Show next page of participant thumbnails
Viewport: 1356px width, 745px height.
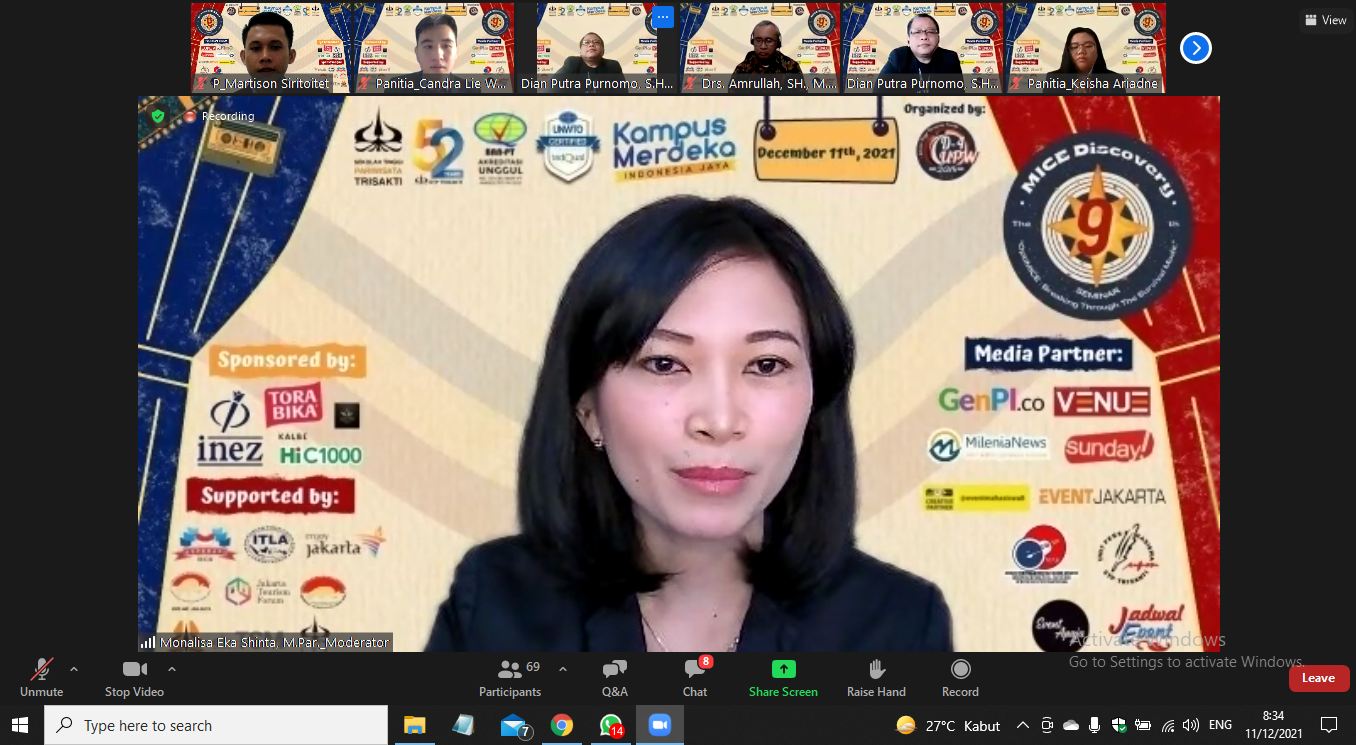click(1196, 48)
